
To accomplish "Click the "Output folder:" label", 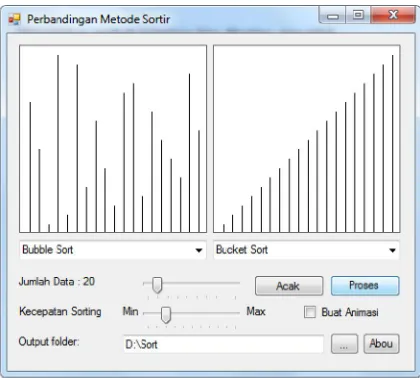I will 49,342.
